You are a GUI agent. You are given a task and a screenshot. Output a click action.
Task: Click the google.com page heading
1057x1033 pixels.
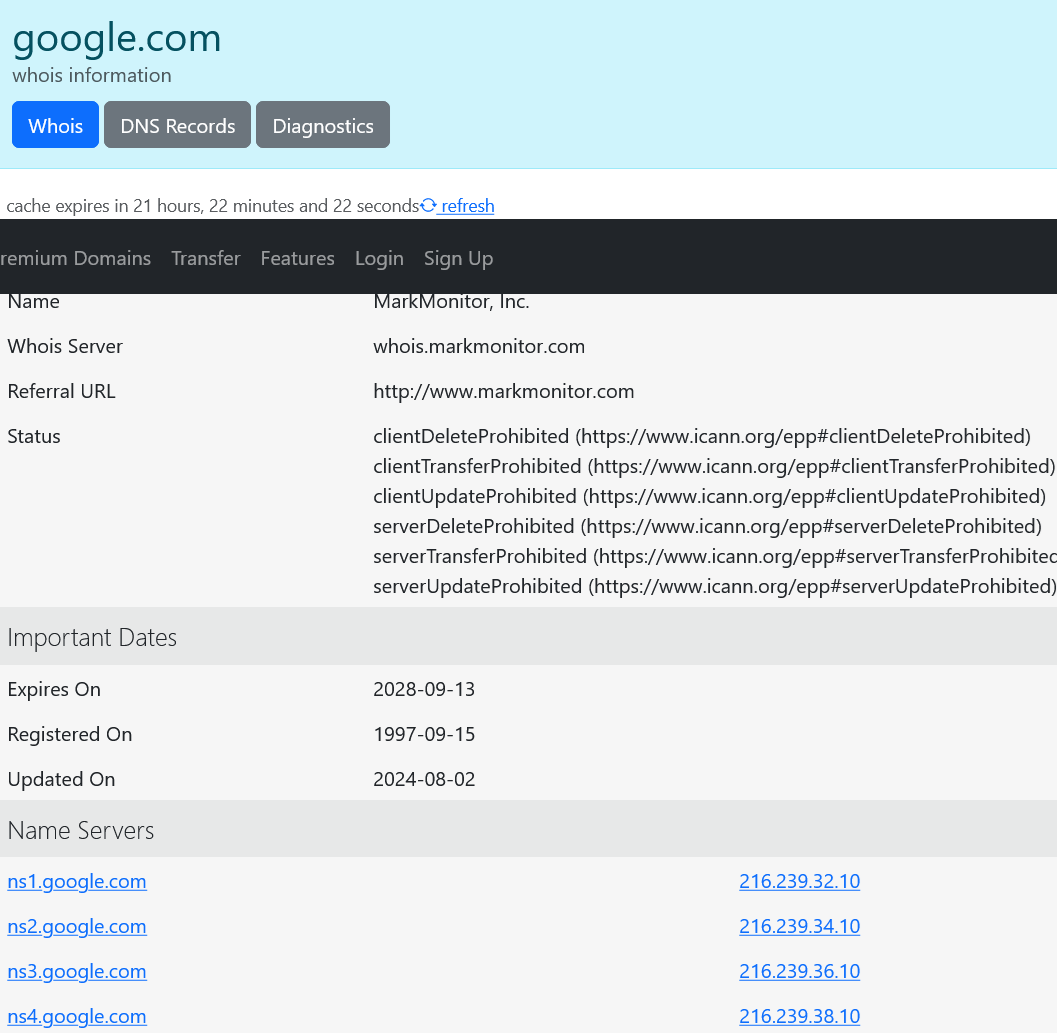[117, 39]
